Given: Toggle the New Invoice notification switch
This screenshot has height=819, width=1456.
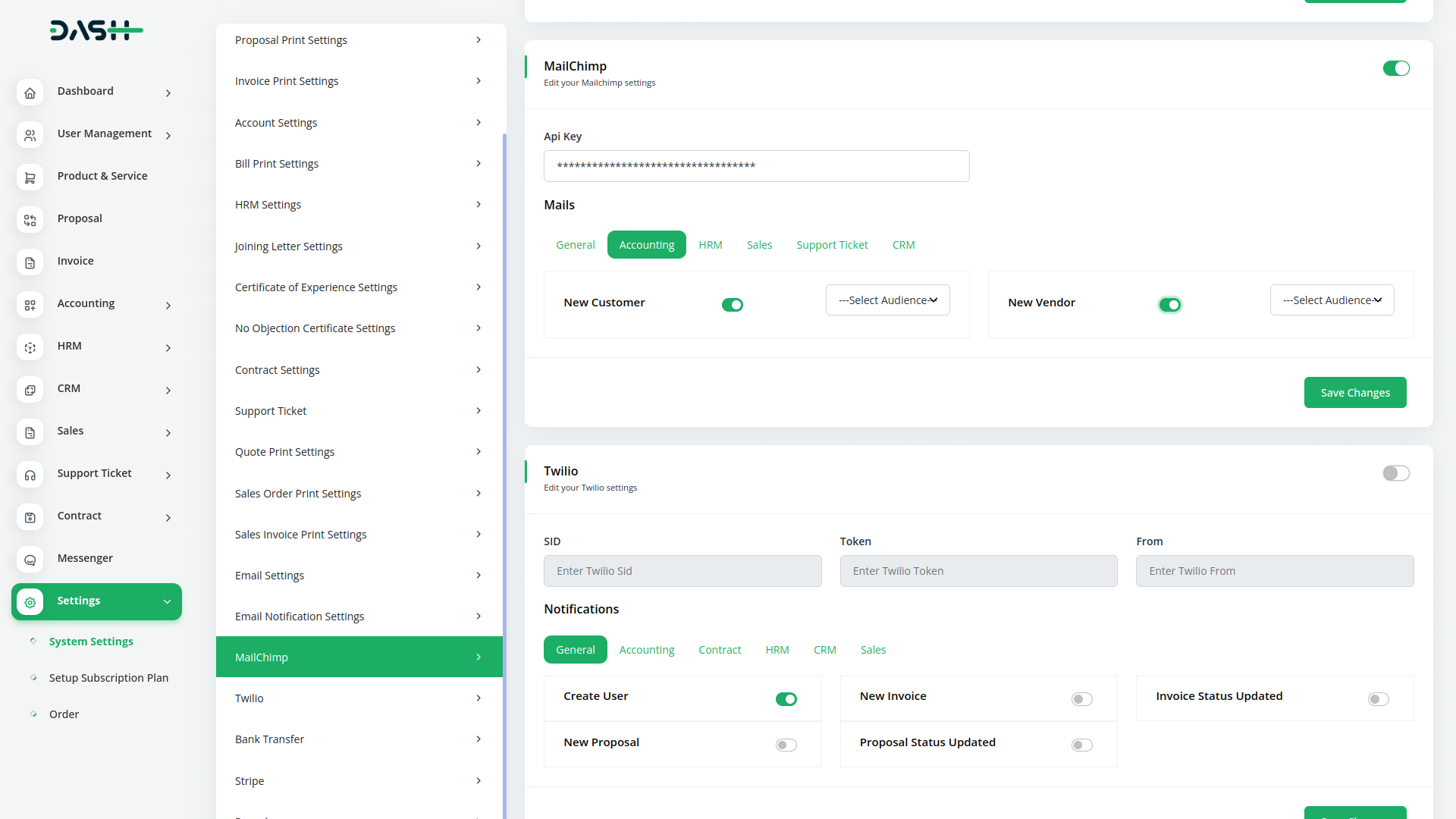Looking at the screenshot, I should click(x=1081, y=699).
